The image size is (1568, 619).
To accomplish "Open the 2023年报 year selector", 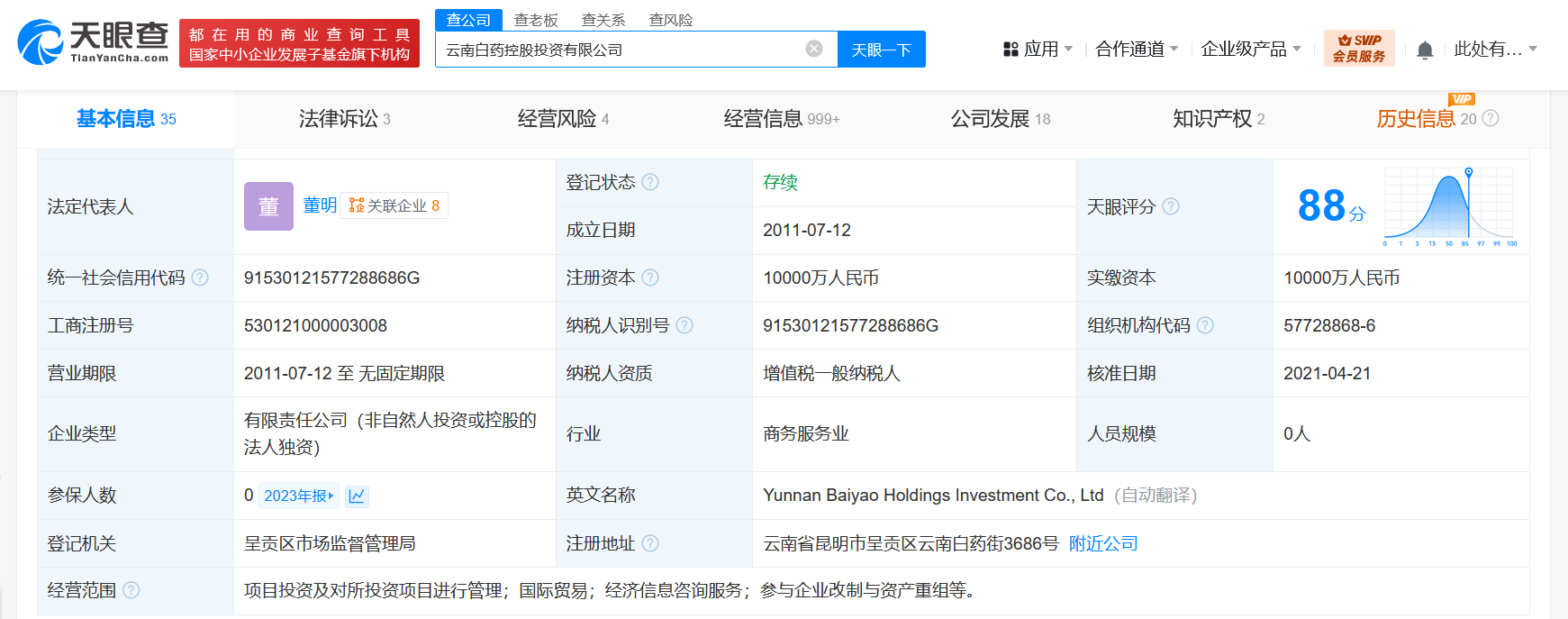I will [299, 496].
